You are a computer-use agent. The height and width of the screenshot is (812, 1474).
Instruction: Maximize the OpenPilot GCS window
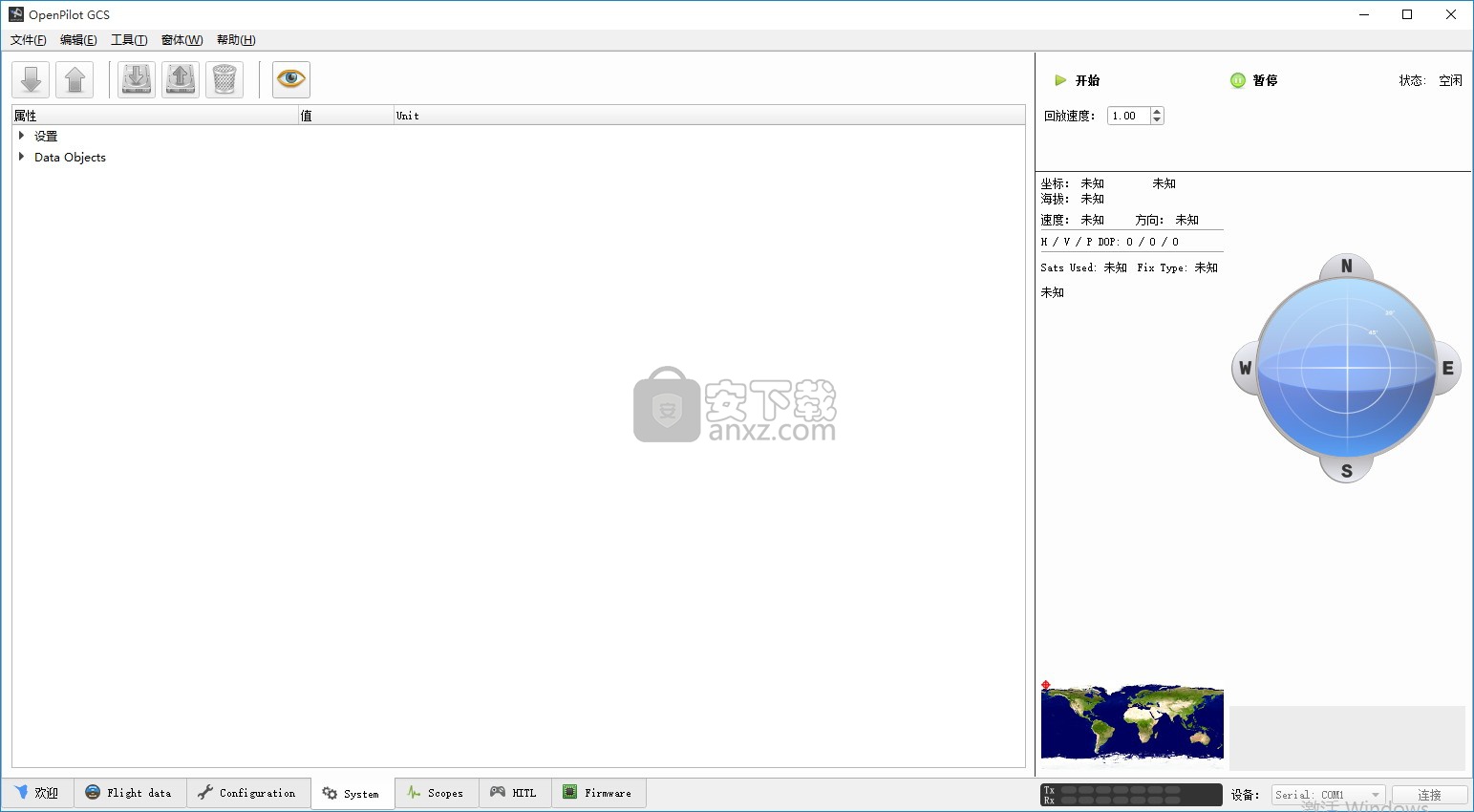coord(1407,14)
